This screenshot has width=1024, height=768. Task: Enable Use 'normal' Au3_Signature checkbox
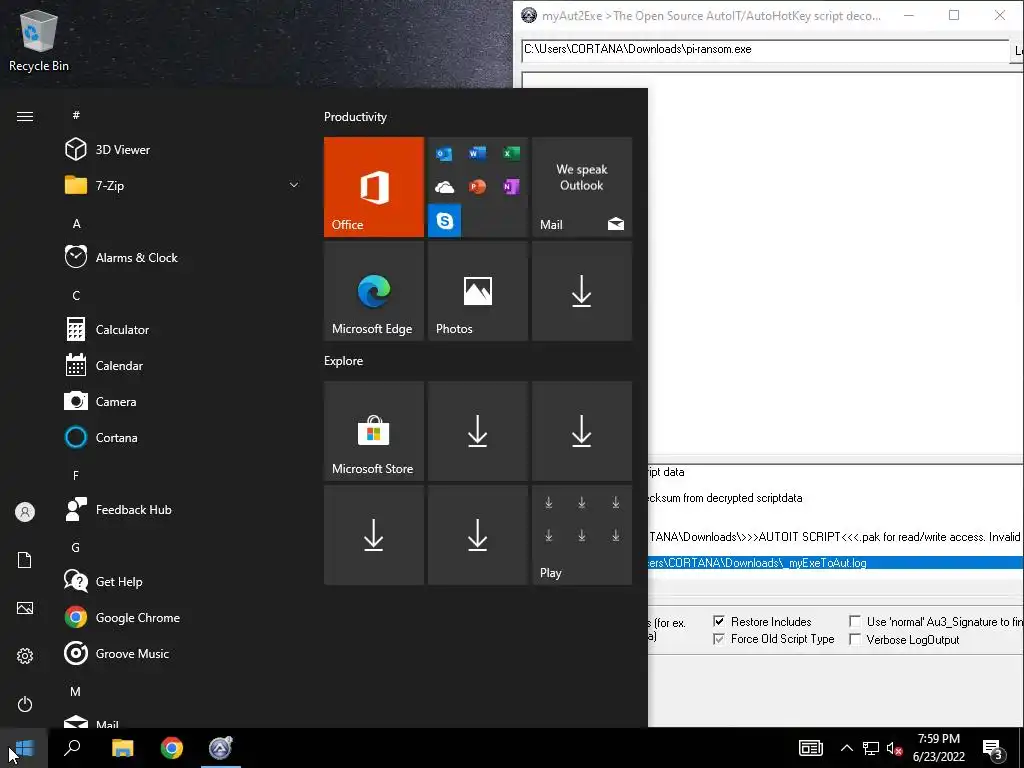point(855,621)
